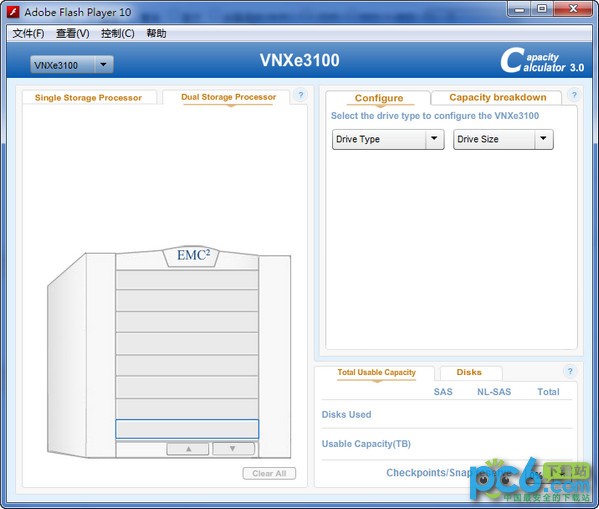Viewport: 599px width, 509px height.
Task: Click 'Select the drive type to configure' text
Action: pyautogui.click(x=435, y=116)
